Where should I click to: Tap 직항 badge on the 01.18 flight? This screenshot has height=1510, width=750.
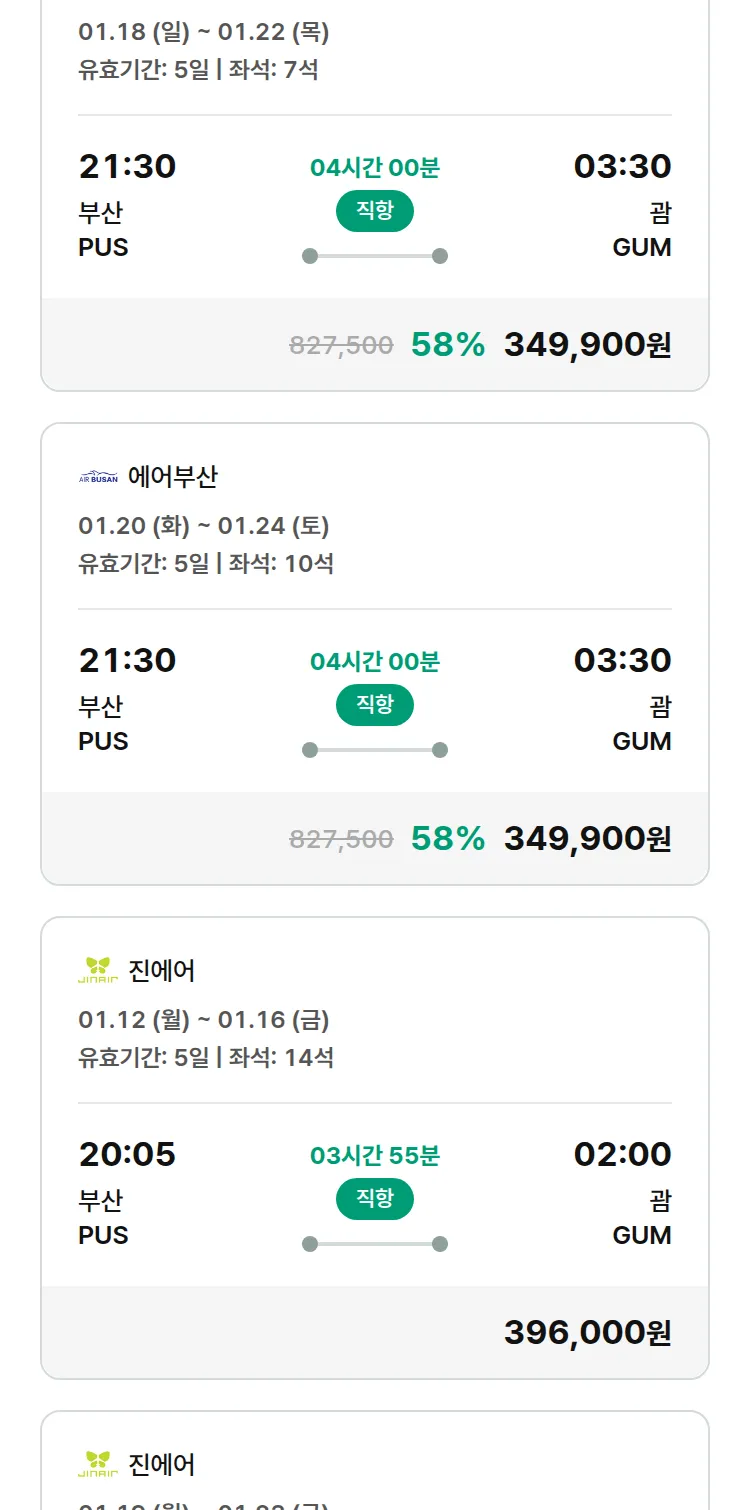click(x=374, y=211)
